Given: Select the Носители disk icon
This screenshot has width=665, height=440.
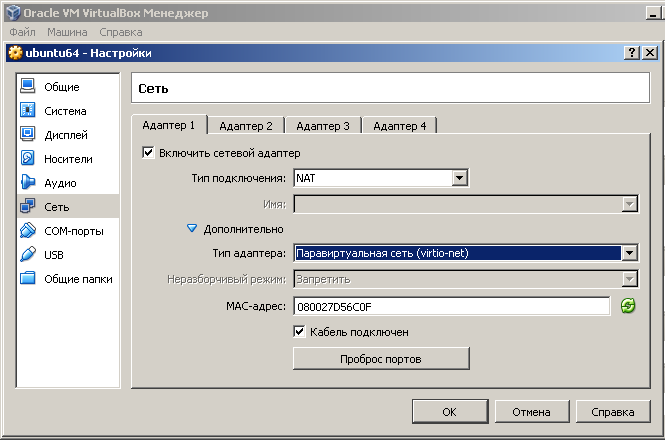Looking at the screenshot, I should point(28,158).
